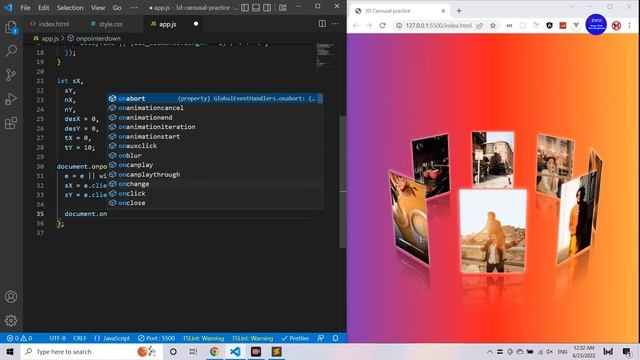Image resolution: width=640 pixels, height=360 pixels.
Task: Go back in the Chrome browser
Action: click(356, 25)
